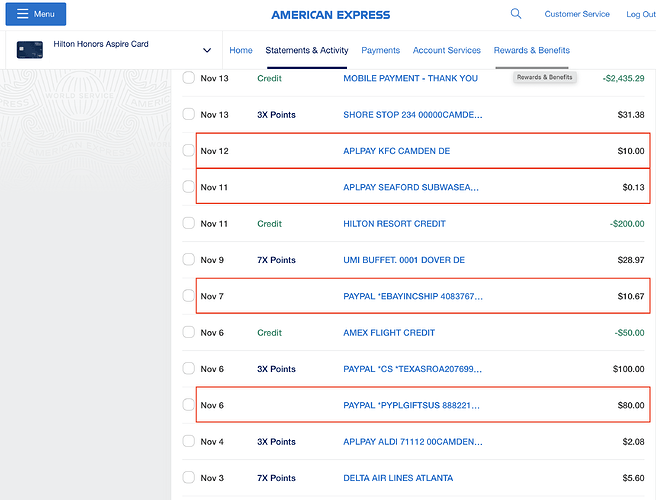
Task: Go to the Home tab
Action: click(x=241, y=50)
